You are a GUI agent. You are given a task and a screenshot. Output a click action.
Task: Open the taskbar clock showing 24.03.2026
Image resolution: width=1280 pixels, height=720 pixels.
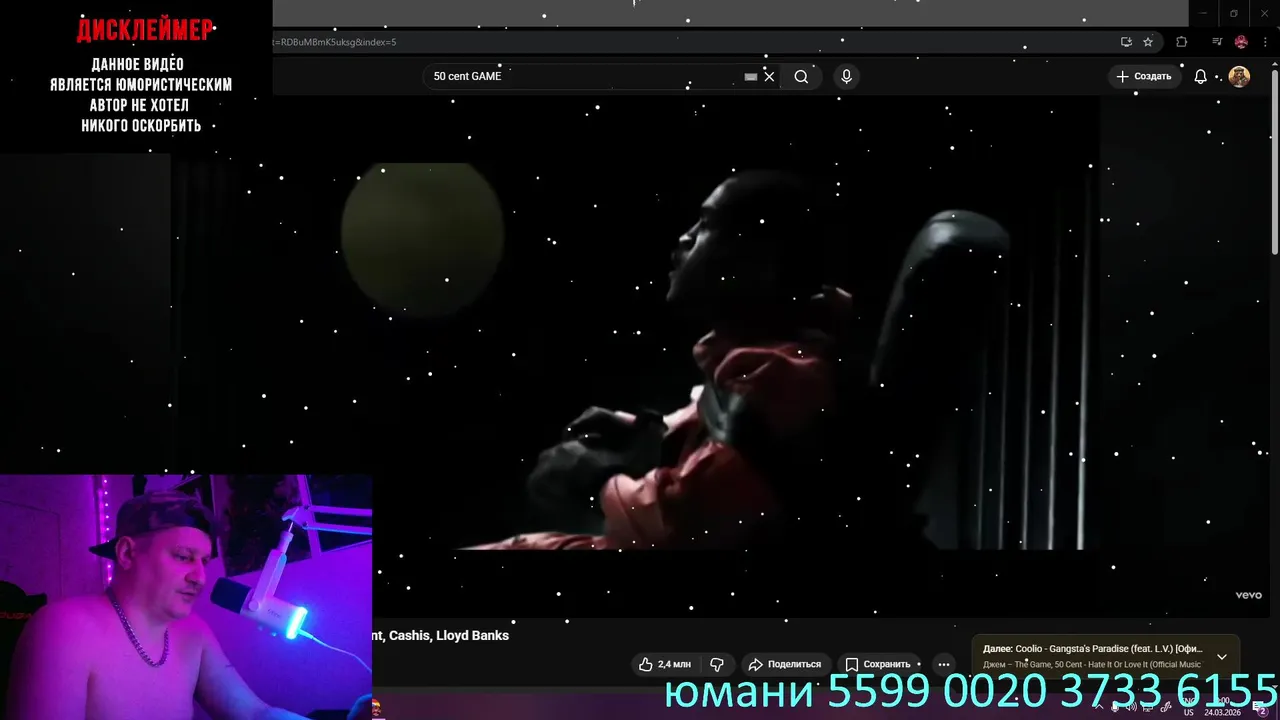coord(1223,707)
